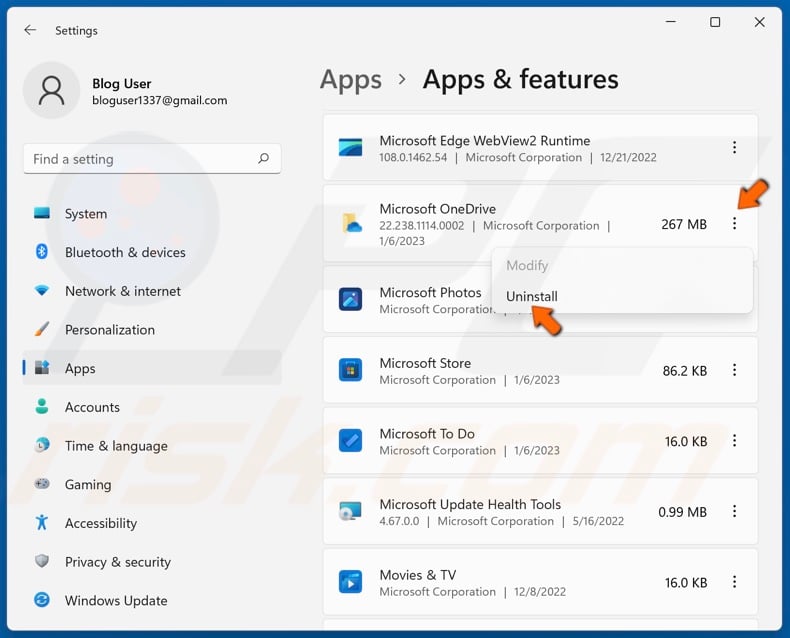Click the Microsoft Update Health Tools icon
Screen dimensions: 790x638
(350, 511)
